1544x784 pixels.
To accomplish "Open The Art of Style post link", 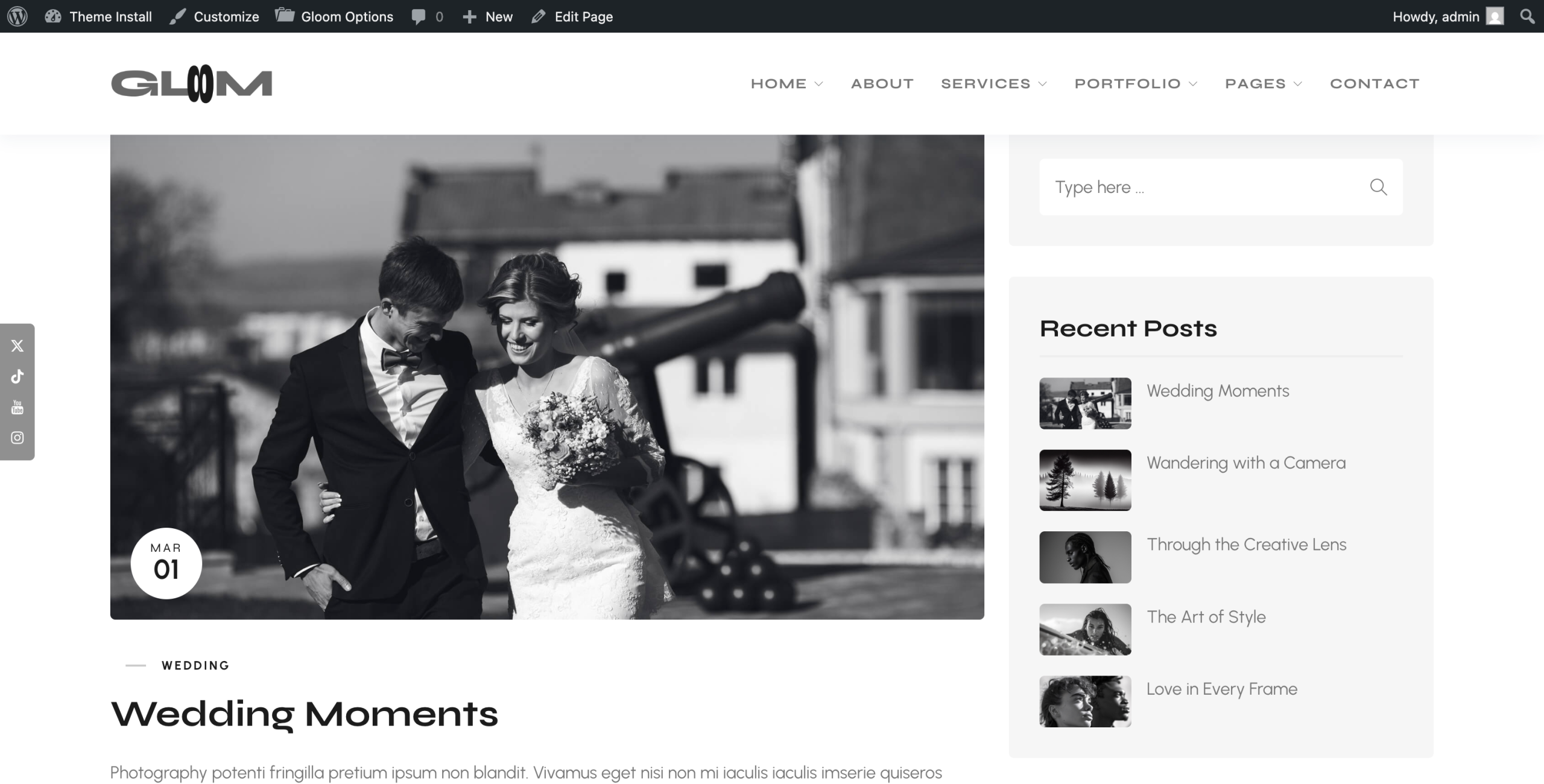I will 1206,617.
